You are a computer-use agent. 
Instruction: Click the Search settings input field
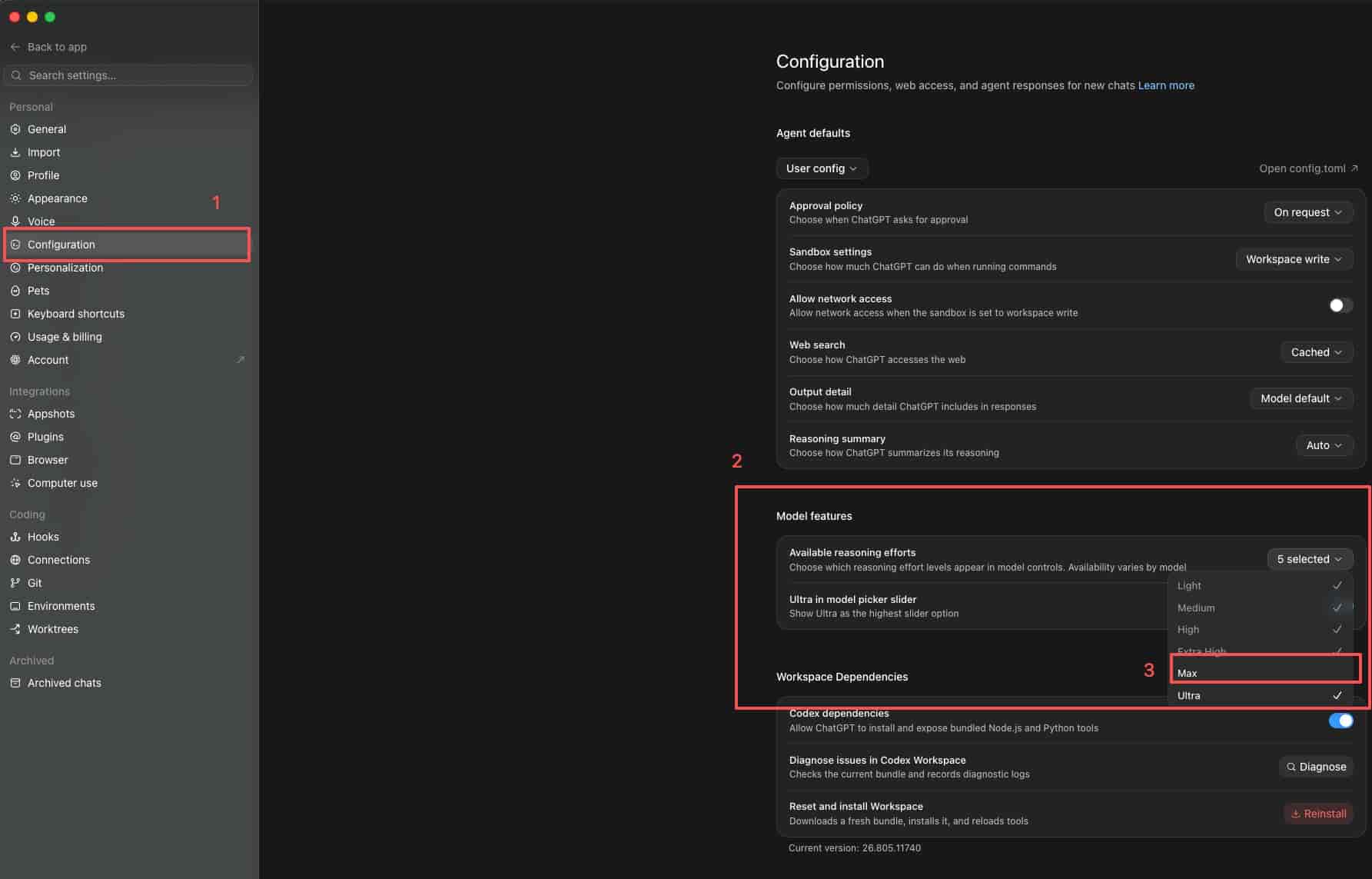click(128, 75)
